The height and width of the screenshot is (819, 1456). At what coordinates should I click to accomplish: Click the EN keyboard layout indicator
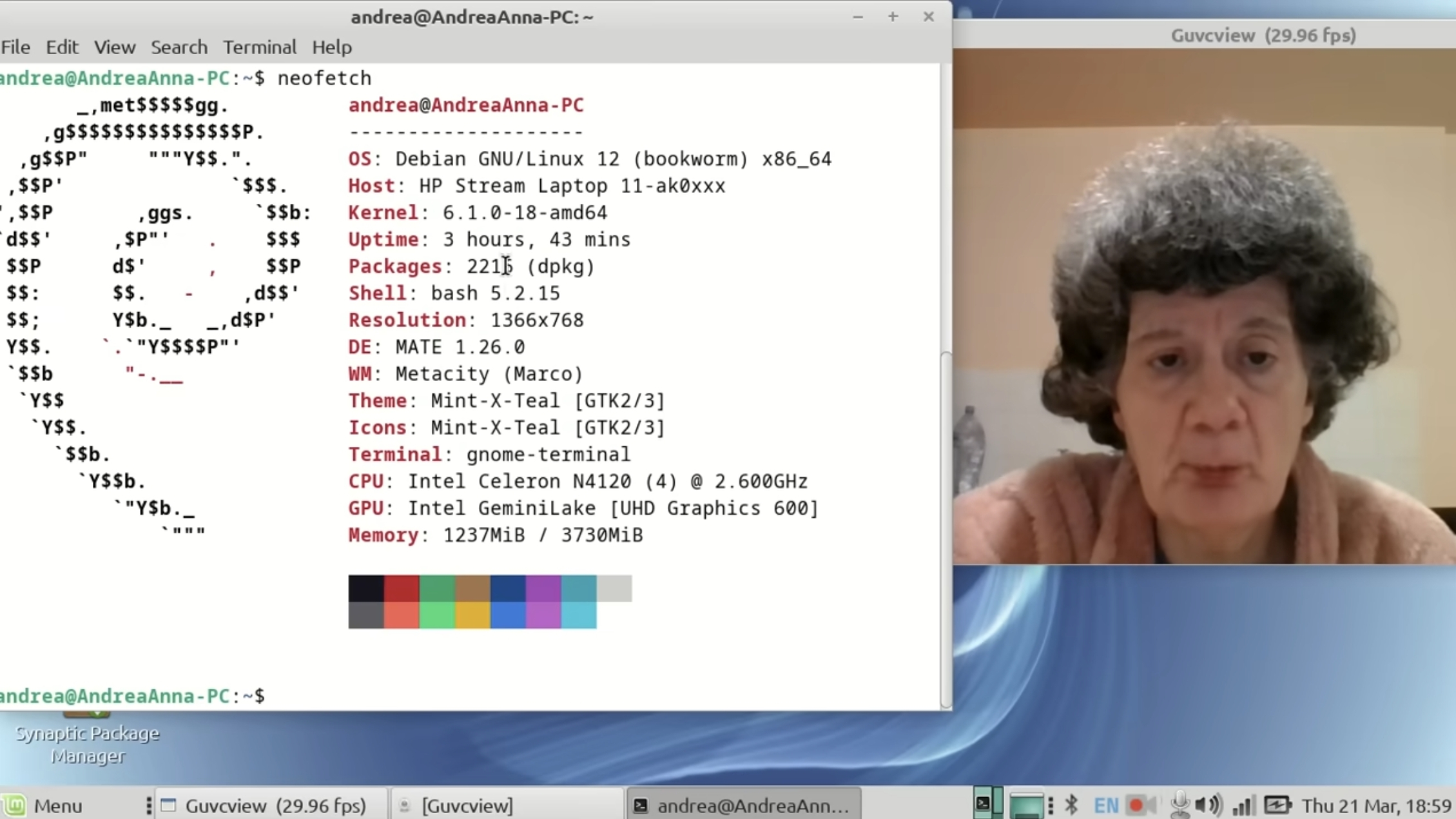tap(1106, 805)
